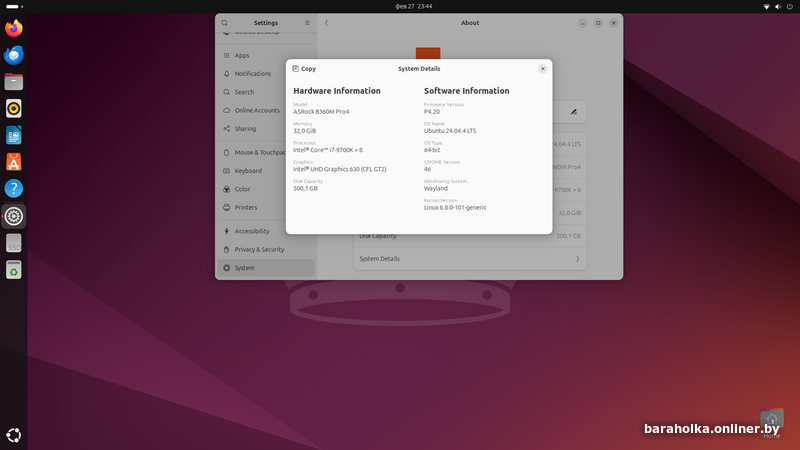Open Online Accounts settings
800x450 pixels.
point(266,110)
